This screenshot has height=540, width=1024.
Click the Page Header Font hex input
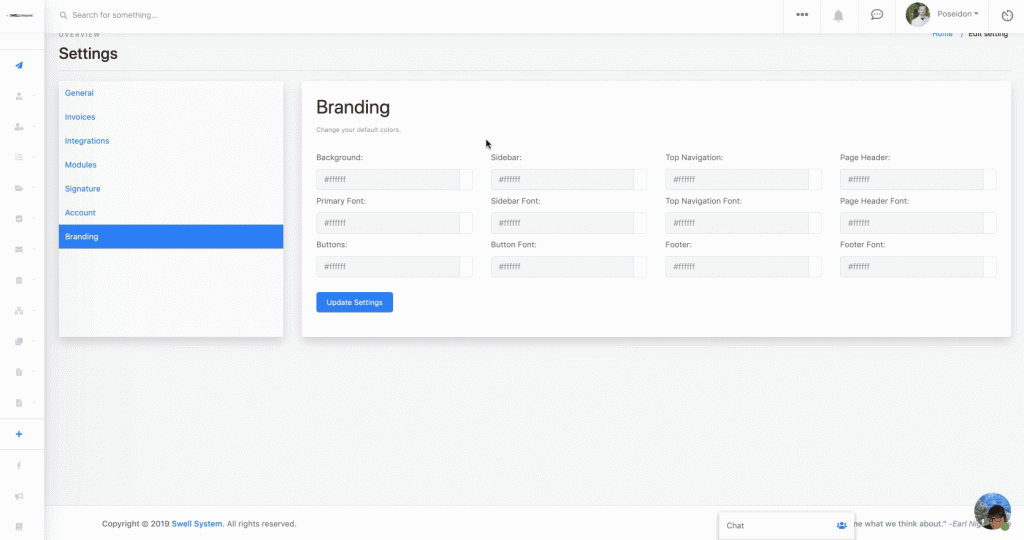click(x=912, y=223)
